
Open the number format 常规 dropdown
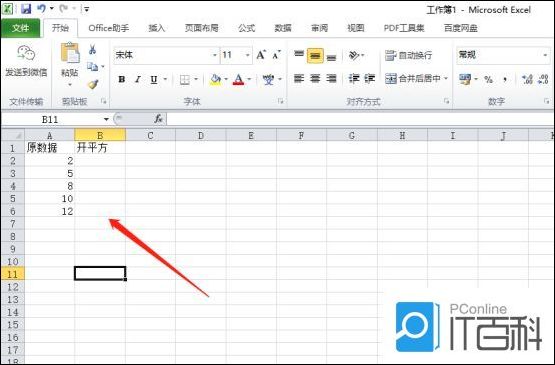[545, 55]
